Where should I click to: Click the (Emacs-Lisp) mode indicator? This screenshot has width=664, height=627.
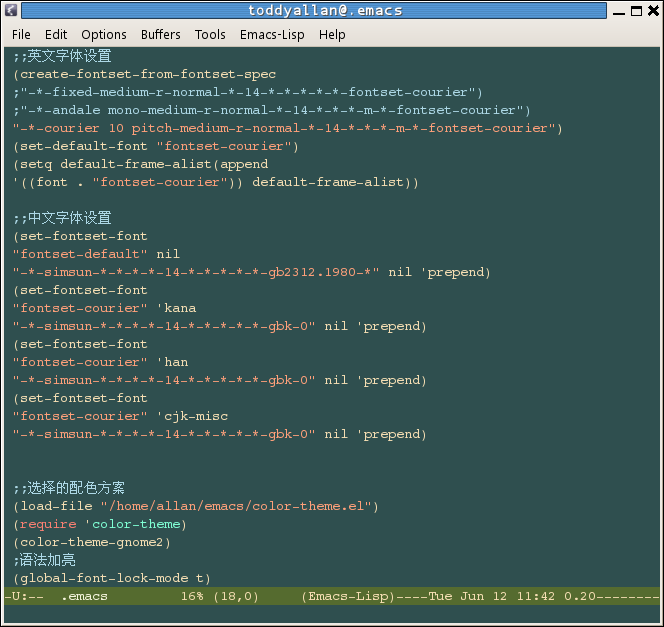click(x=348, y=596)
